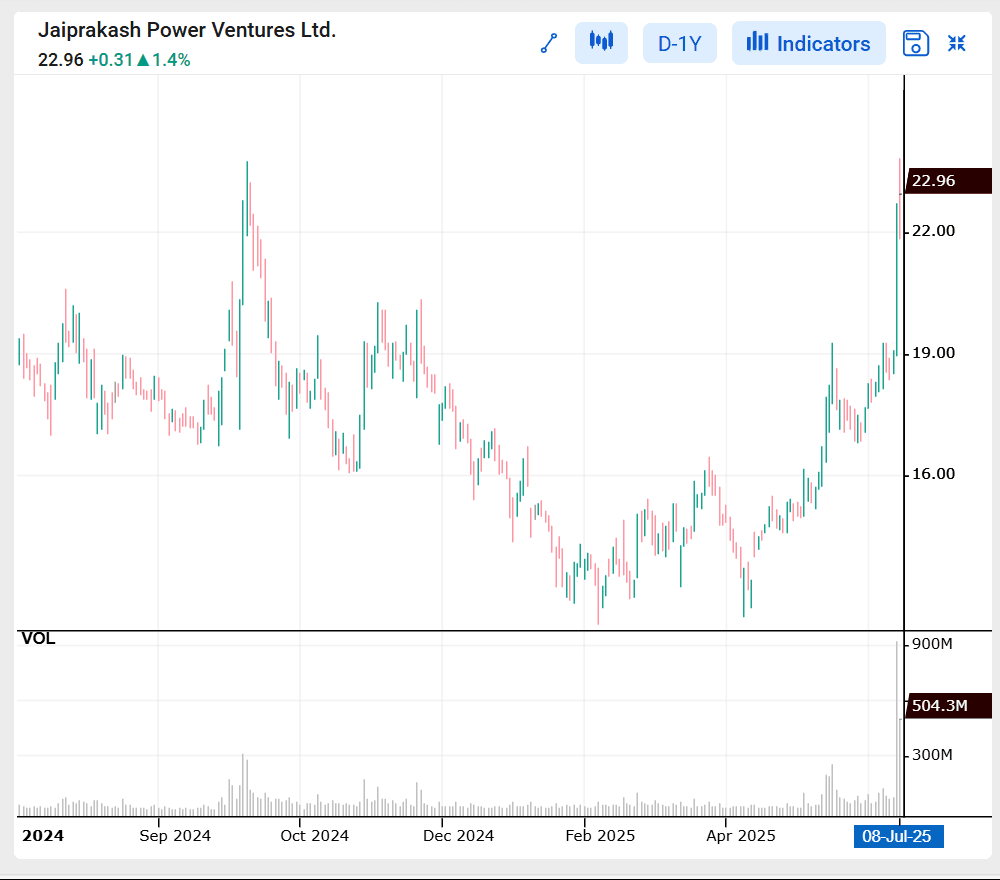Click the 900M volume axis label

[932, 644]
